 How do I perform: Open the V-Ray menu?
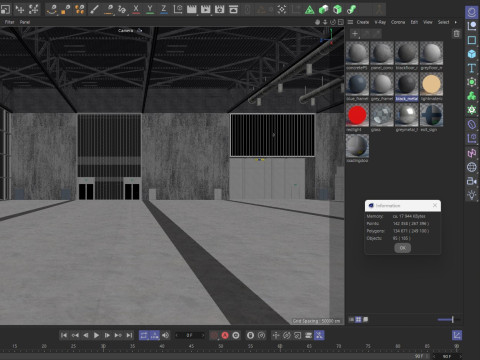coord(380,22)
